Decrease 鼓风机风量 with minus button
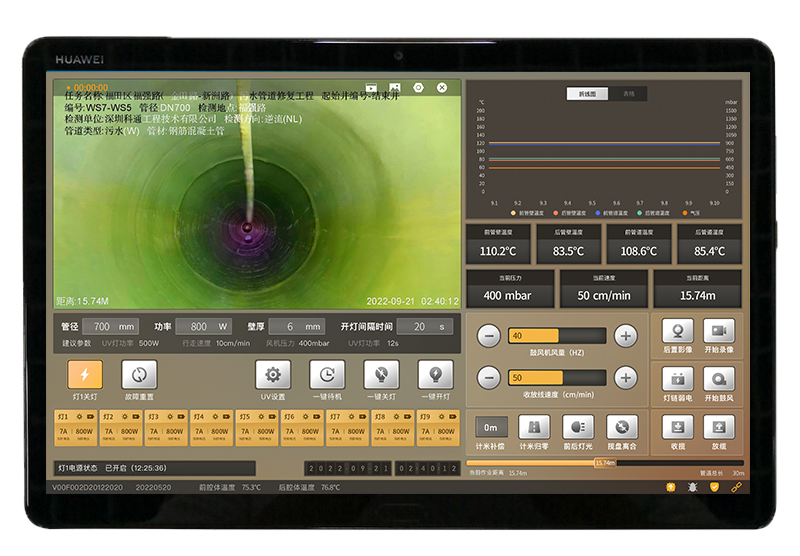This screenshot has width=800, height=556. coord(489,336)
